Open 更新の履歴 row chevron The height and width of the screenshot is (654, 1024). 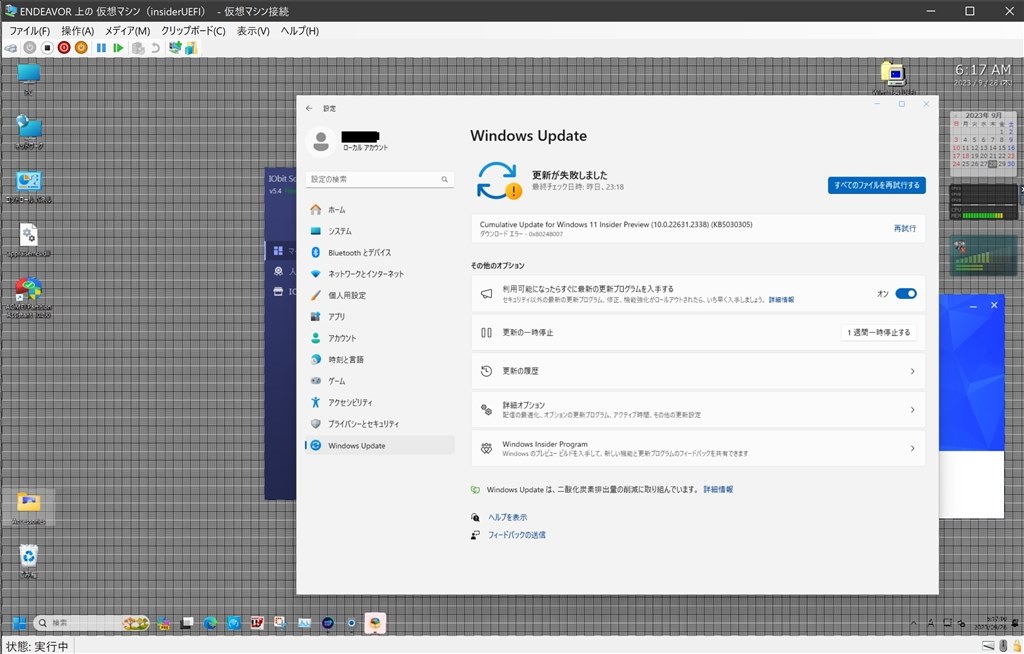[912, 371]
